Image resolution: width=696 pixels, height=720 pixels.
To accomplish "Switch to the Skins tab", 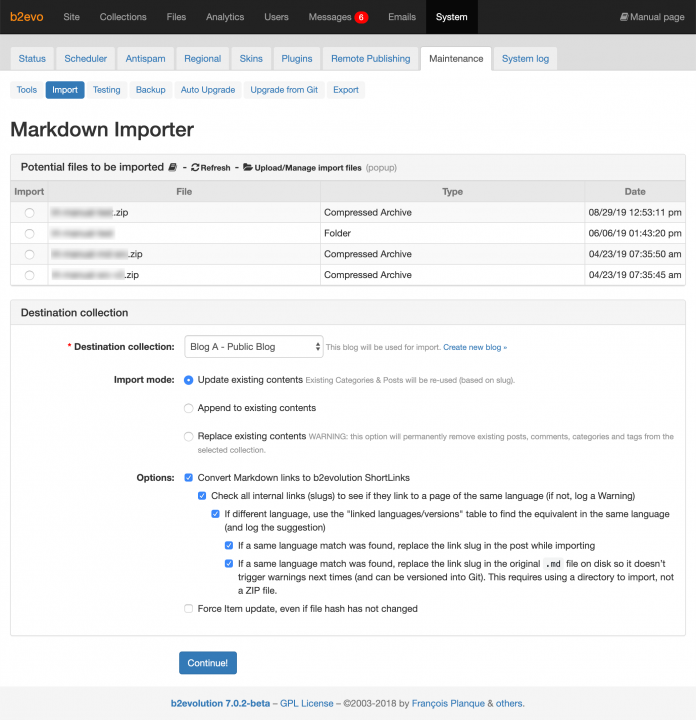I will pyautogui.click(x=251, y=59).
